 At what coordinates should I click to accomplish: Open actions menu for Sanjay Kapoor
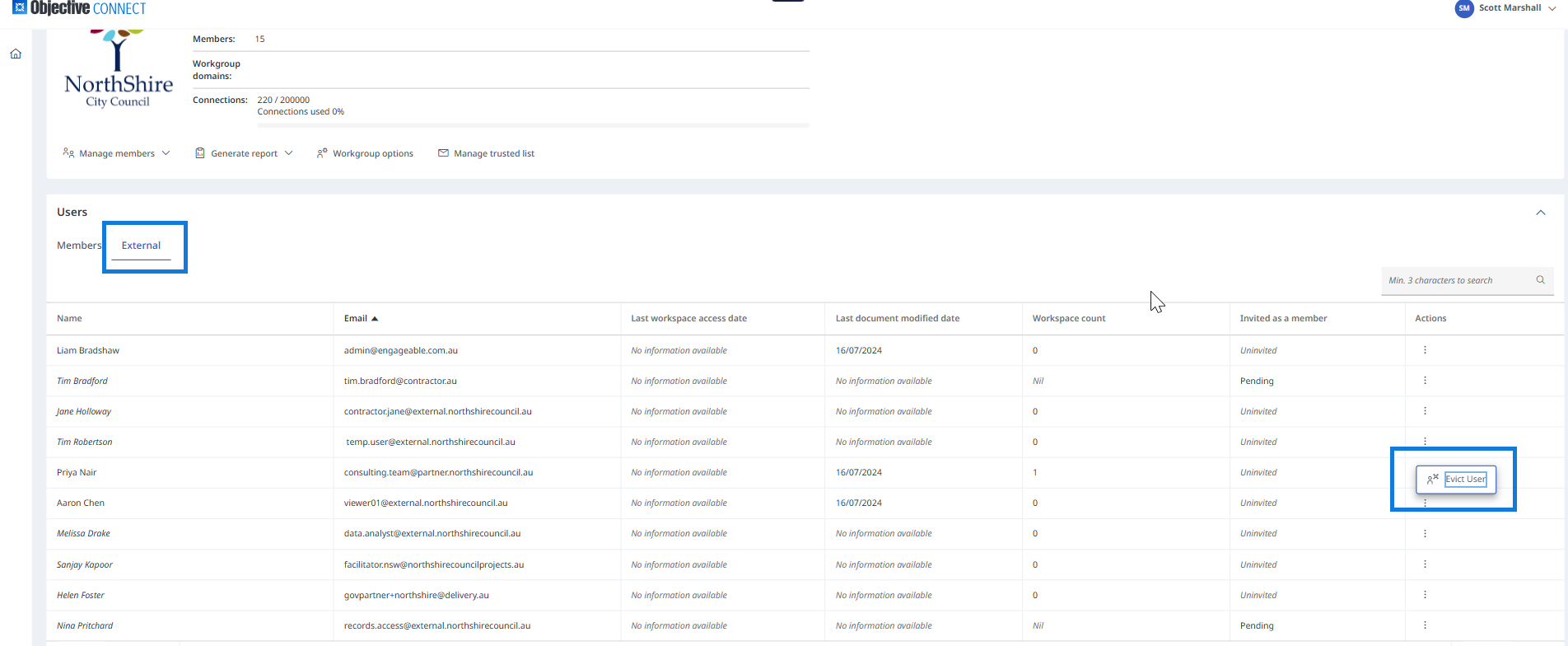coord(1425,564)
